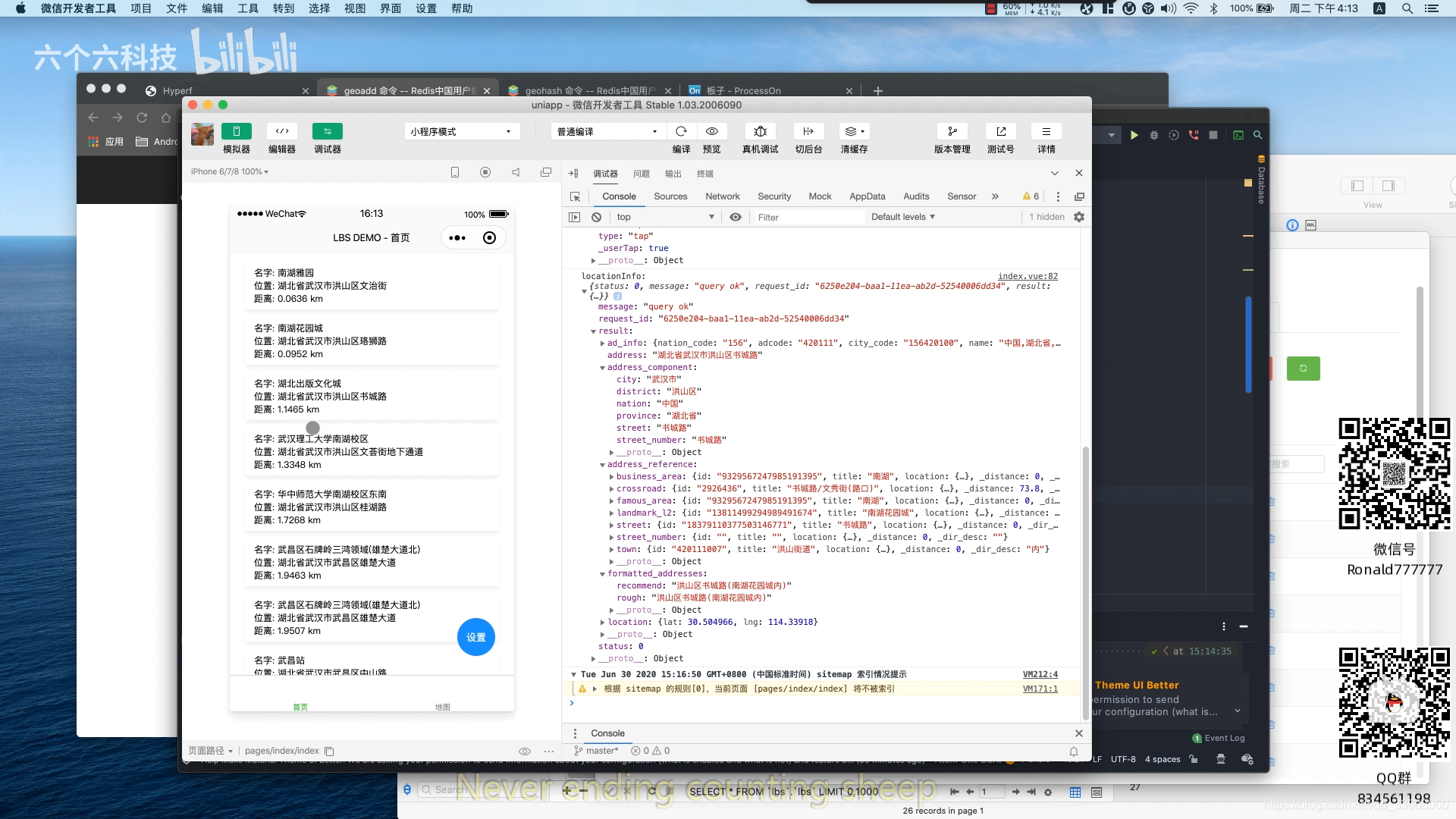Viewport: 1456px width, 819px height.
Task: Switch to the Sources tab
Action: point(670,196)
